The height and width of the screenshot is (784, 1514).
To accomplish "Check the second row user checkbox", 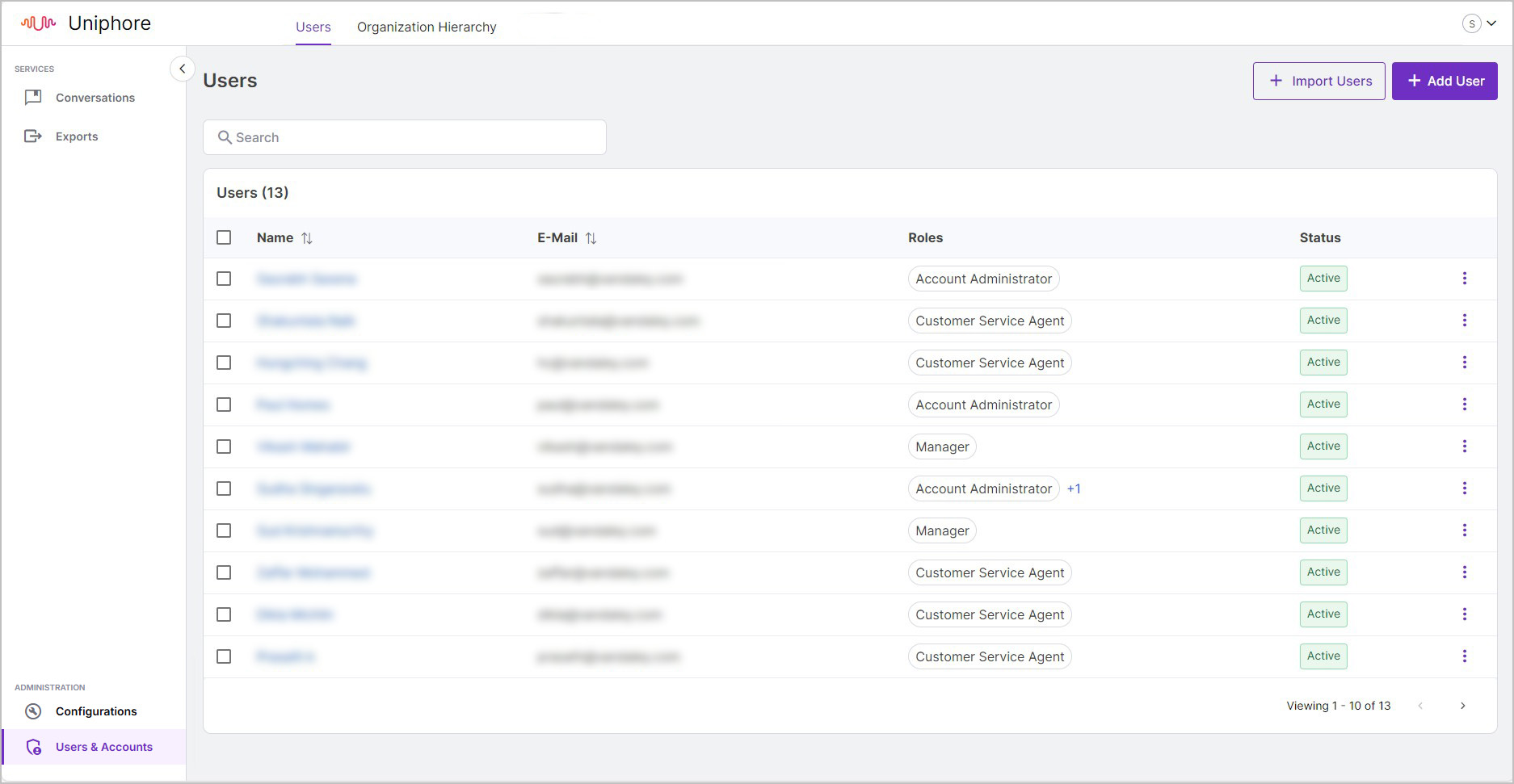I will tap(224, 321).
